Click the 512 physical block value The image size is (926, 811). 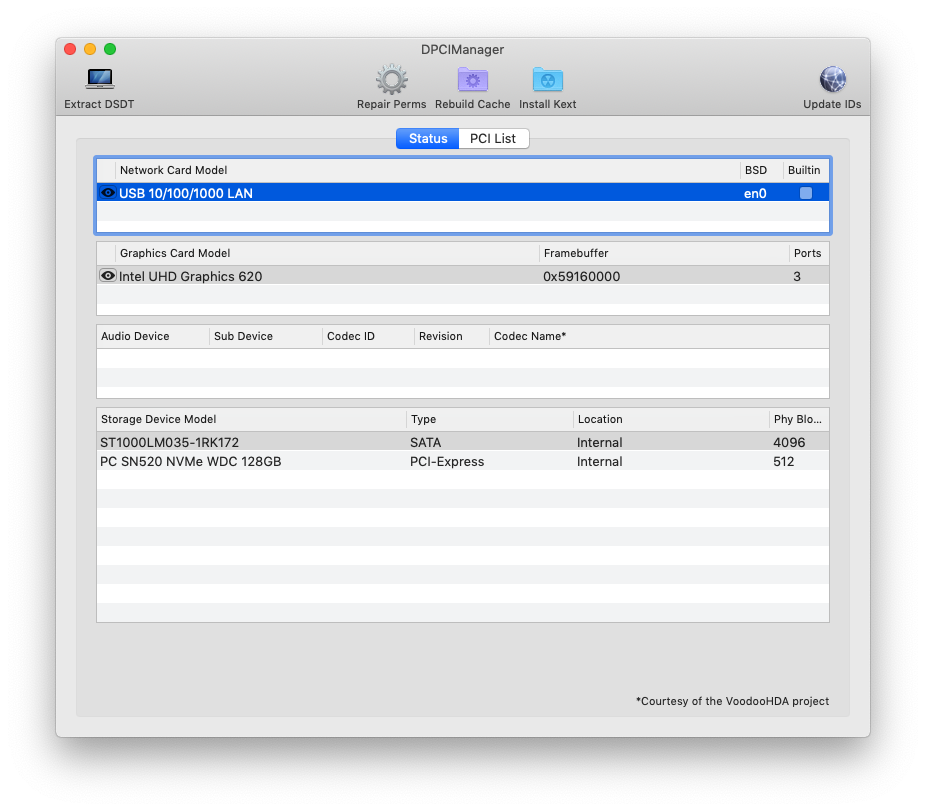tap(784, 461)
